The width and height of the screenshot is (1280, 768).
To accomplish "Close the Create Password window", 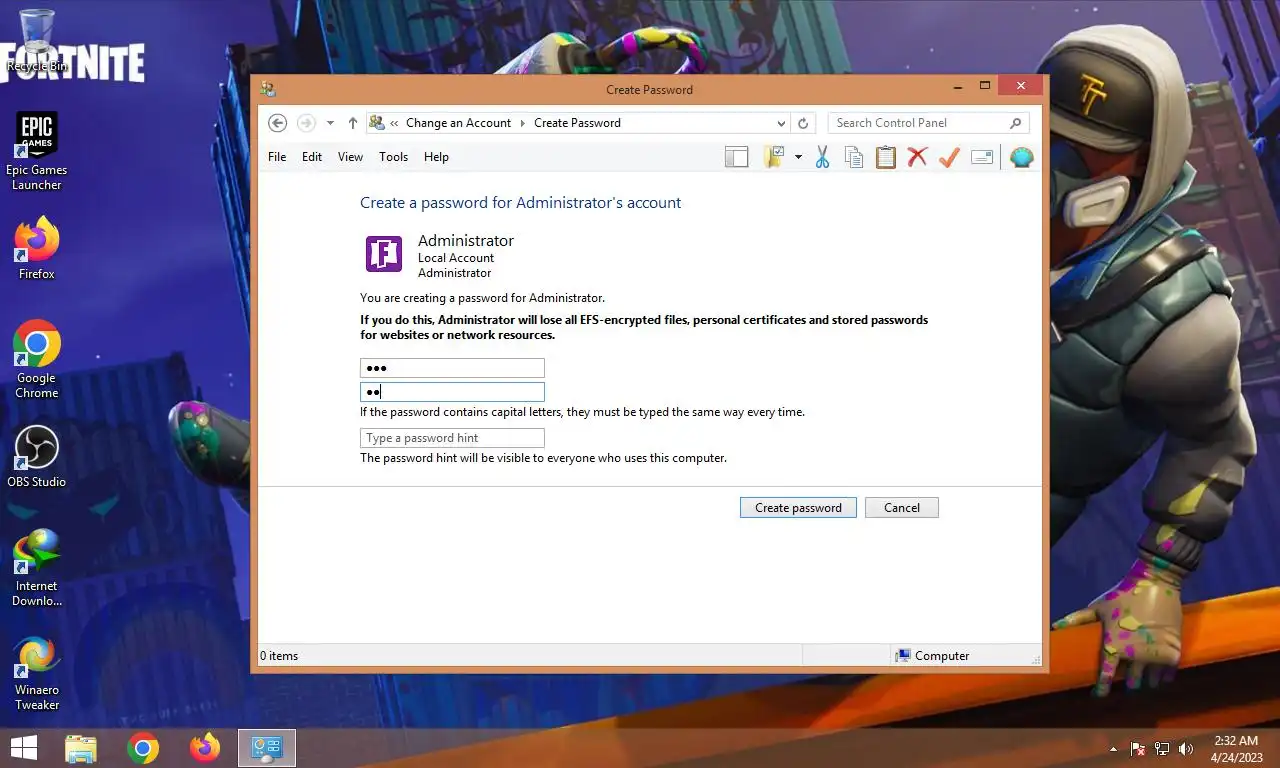I will 1021,86.
